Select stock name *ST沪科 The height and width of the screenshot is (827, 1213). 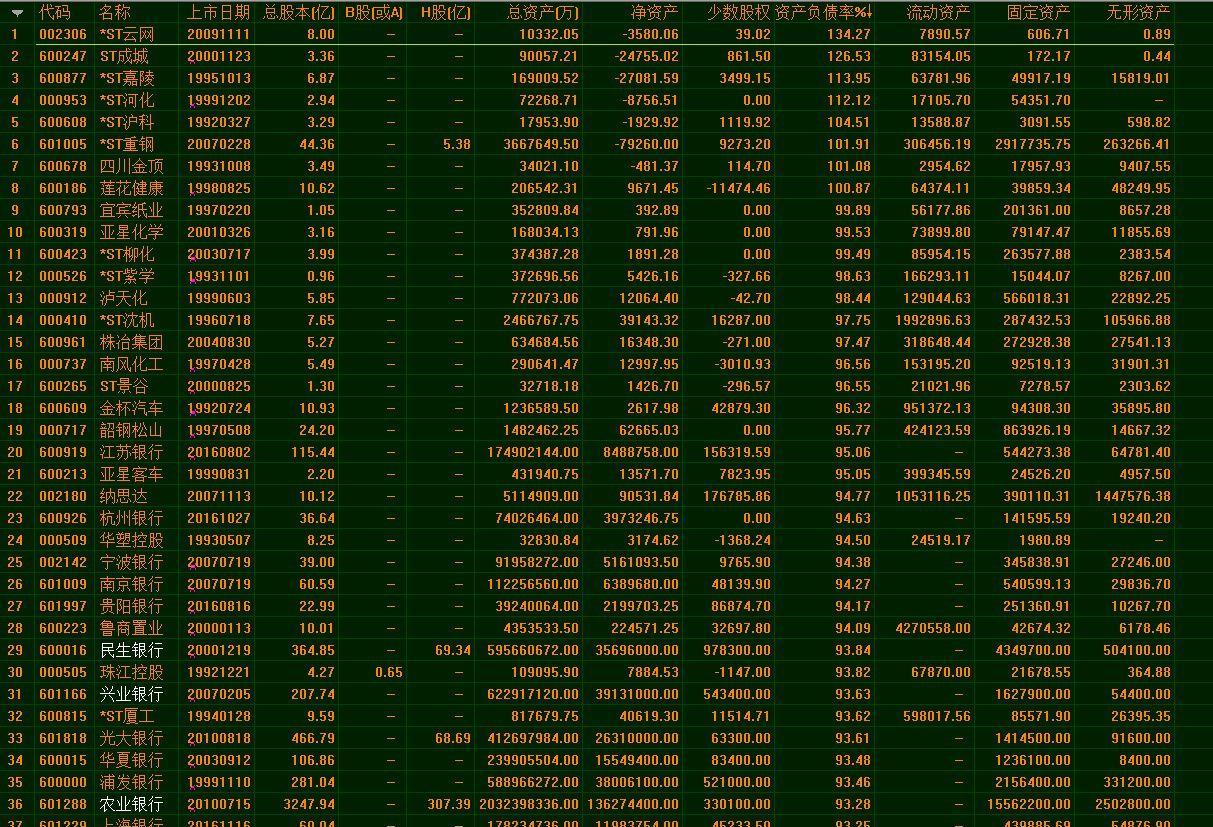(x=127, y=122)
